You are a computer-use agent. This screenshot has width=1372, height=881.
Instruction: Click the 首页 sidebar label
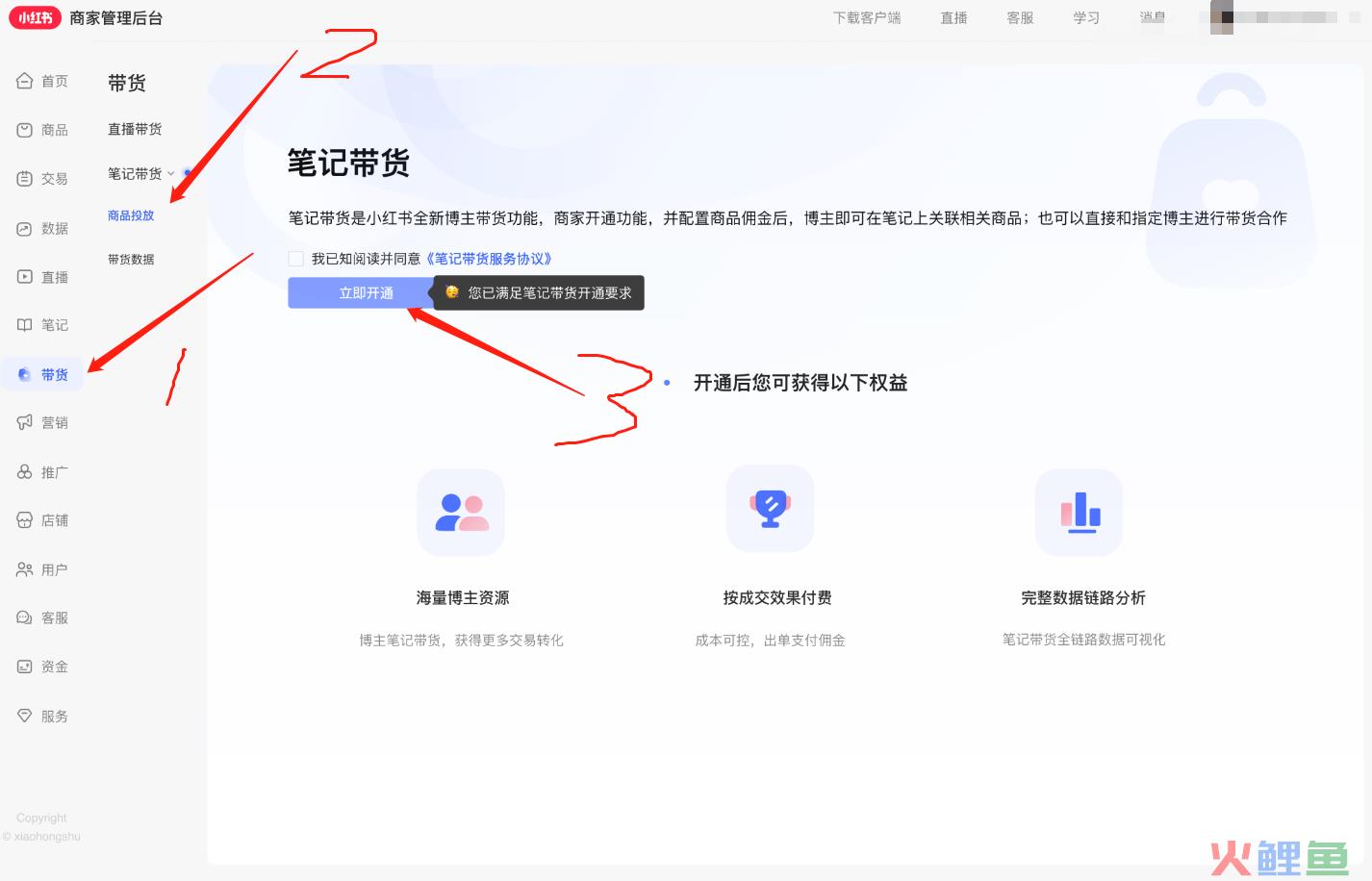pyautogui.click(x=55, y=81)
